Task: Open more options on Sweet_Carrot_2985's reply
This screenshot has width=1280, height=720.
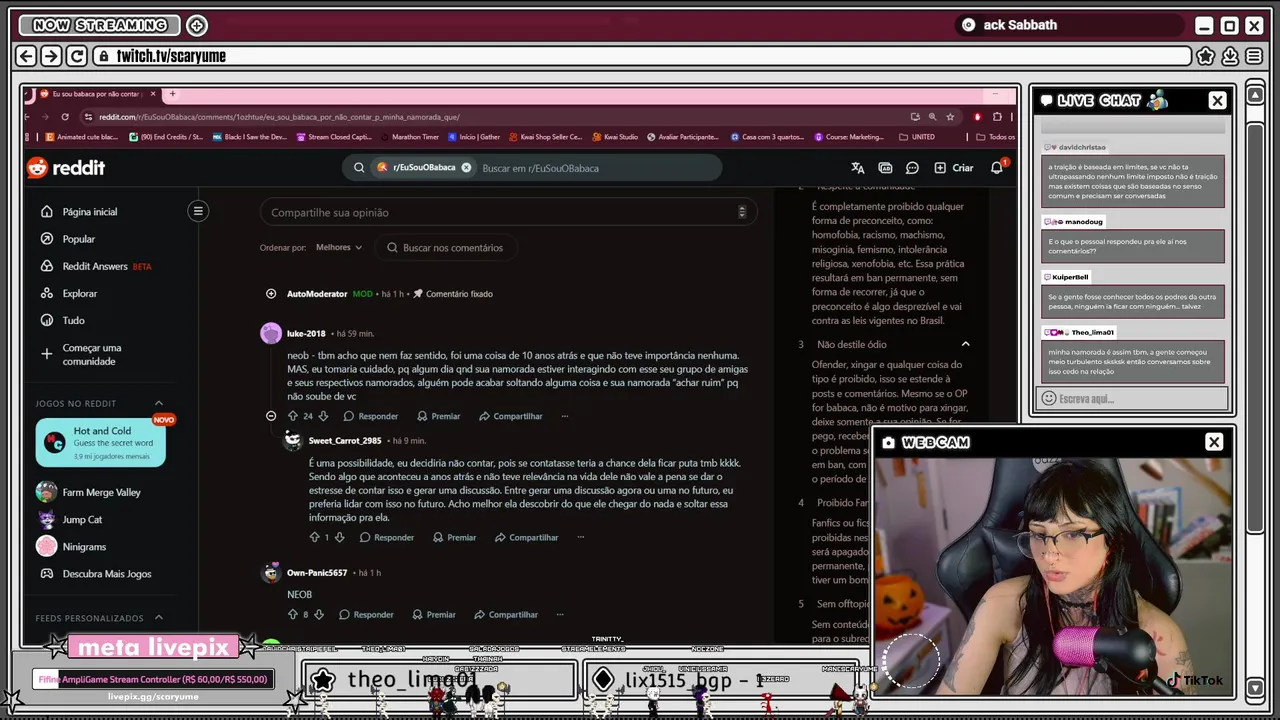Action: (x=580, y=537)
